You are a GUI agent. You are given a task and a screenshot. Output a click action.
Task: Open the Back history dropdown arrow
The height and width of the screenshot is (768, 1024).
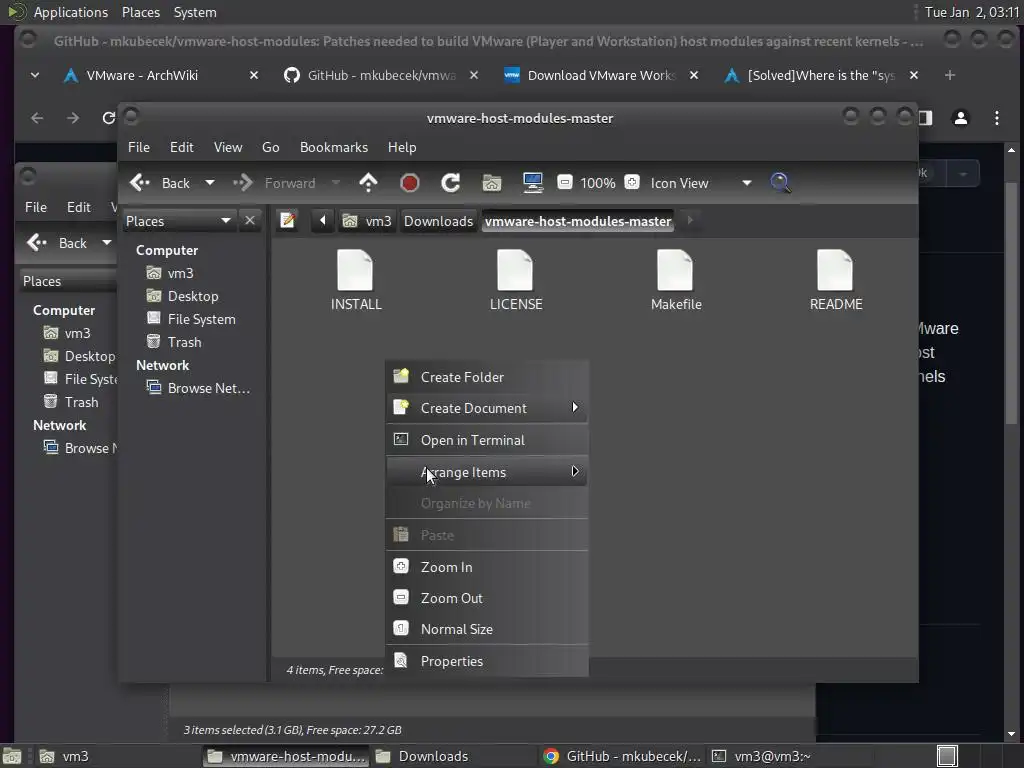pos(210,183)
